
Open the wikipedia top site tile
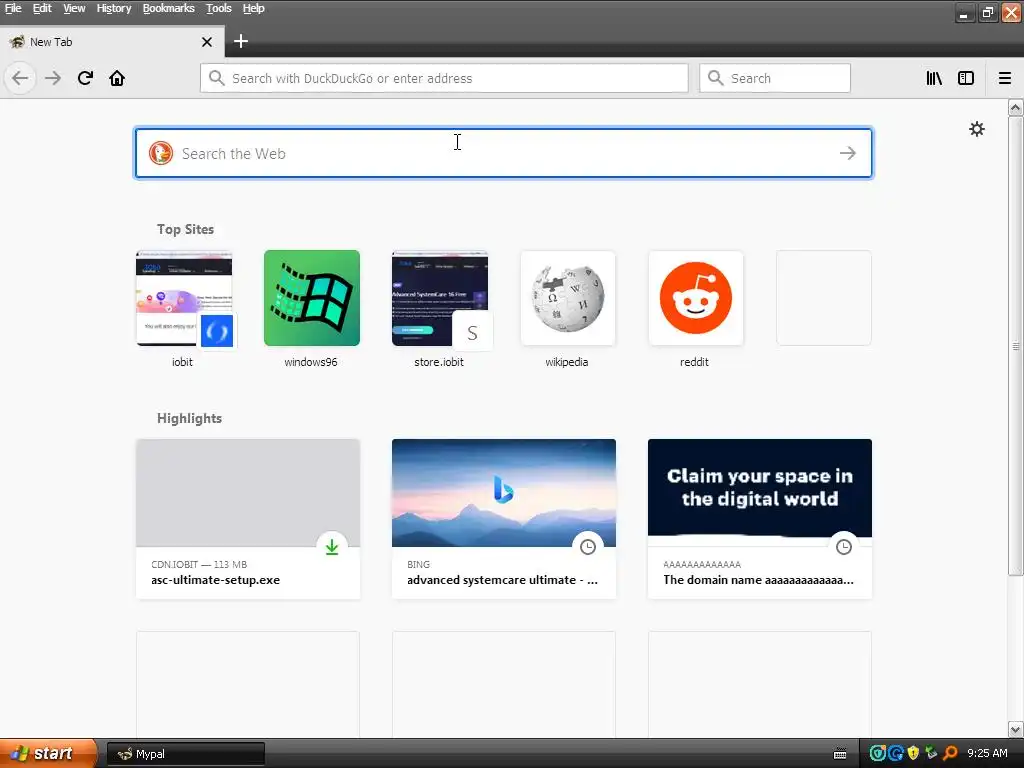(x=568, y=298)
